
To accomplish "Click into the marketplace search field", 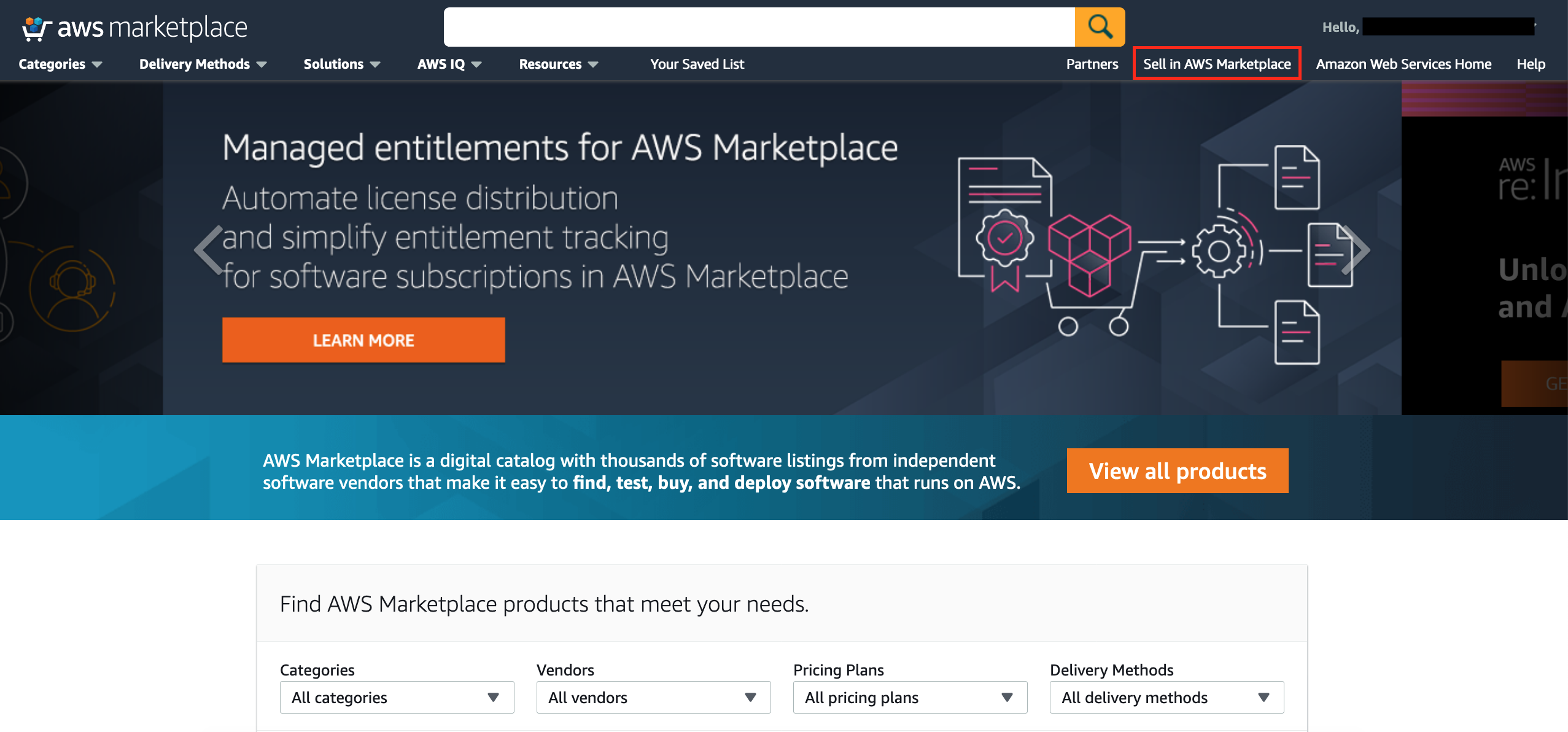I will [x=759, y=27].
